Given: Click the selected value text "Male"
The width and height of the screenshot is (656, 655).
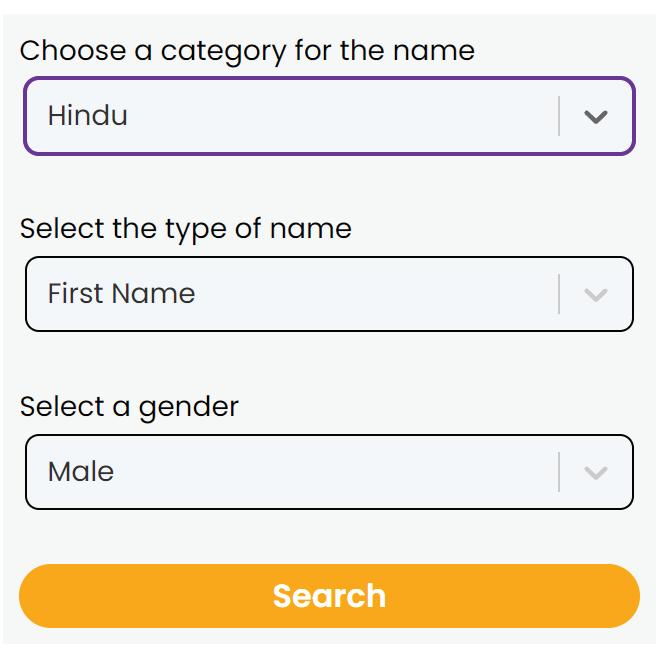Looking at the screenshot, I should [81, 472].
